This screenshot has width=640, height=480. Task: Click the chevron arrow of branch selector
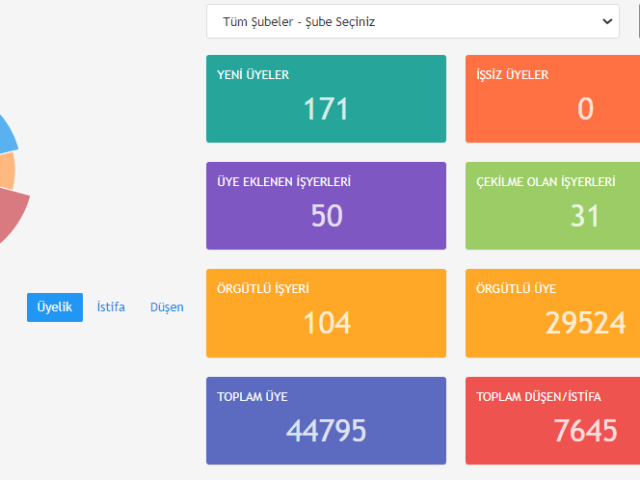(x=606, y=21)
